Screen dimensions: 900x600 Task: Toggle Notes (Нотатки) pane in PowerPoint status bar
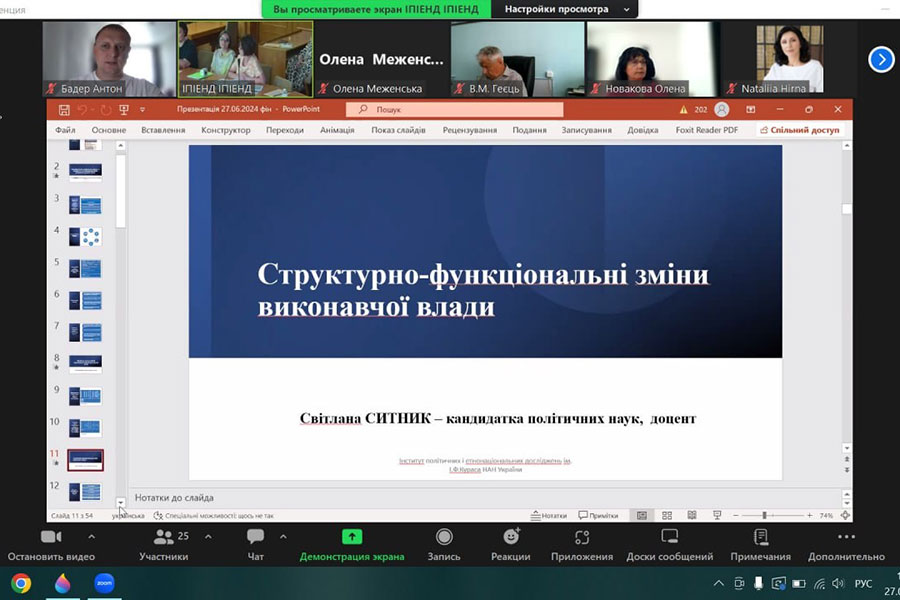549,516
